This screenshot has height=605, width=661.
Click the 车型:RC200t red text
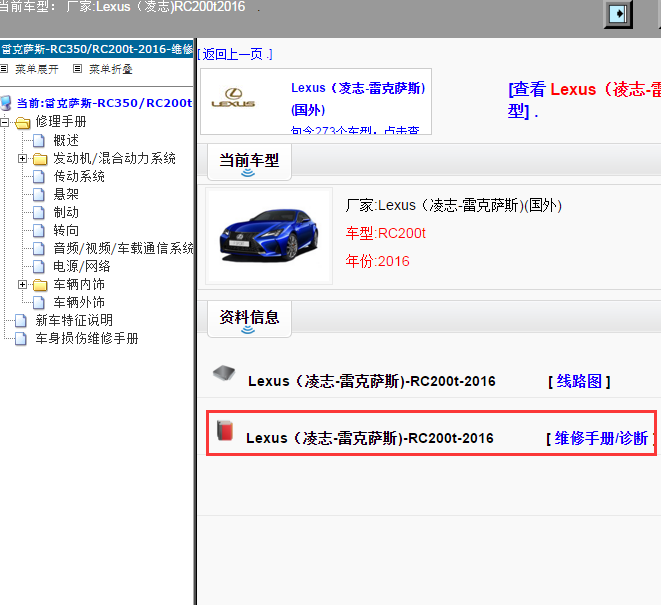click(x=386, y=233)
